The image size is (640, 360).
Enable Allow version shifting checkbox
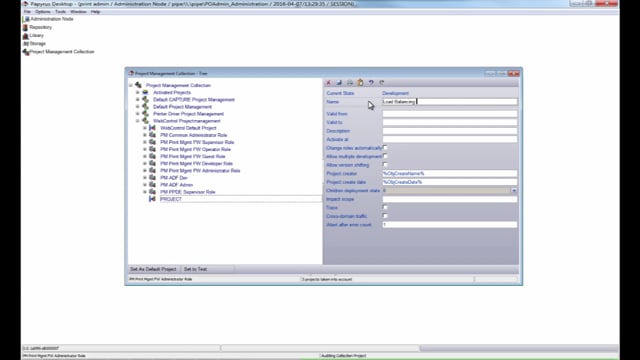coord(385,165)
